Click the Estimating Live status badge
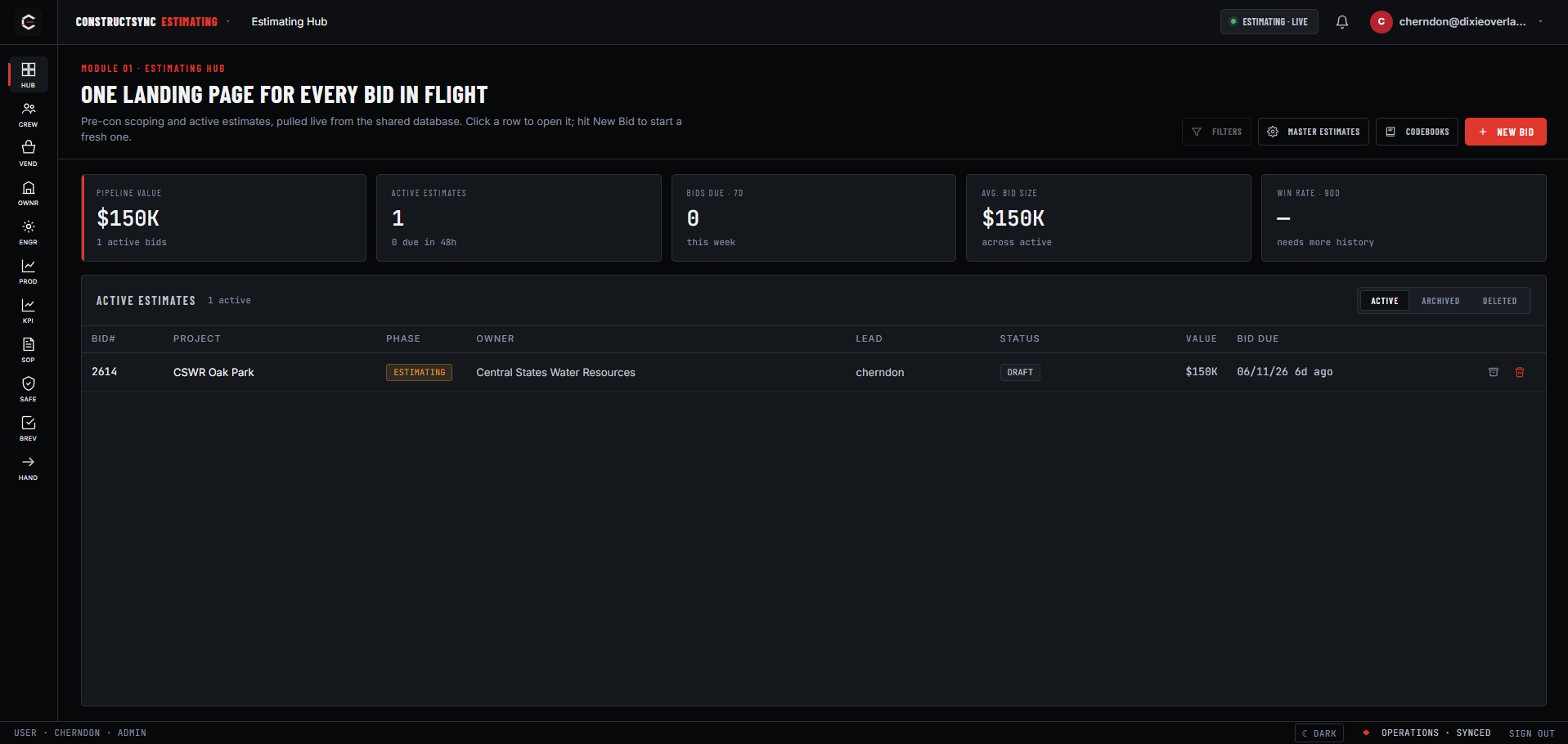Viewport: 1568px width, 744px height. tap(1269, 22)
